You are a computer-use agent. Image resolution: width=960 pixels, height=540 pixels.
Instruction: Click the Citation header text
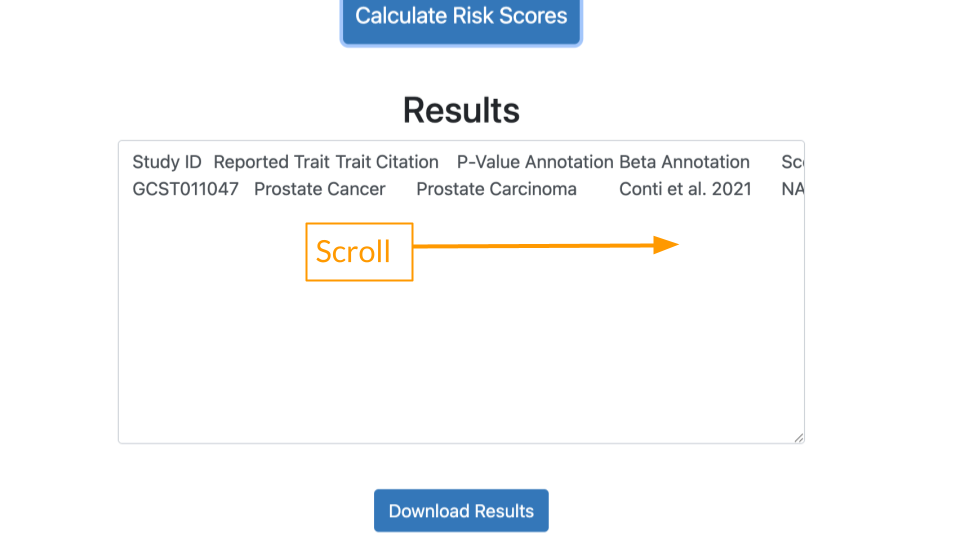point(407,162)
